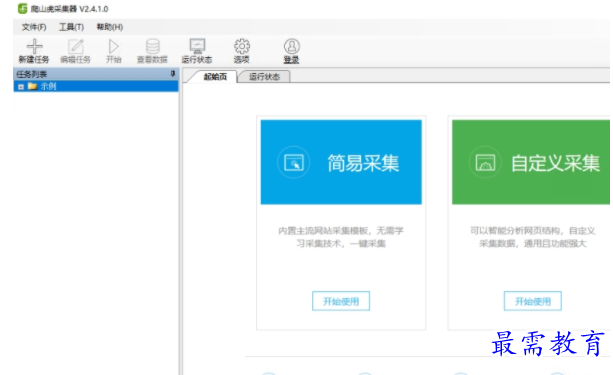
Task: Open the 文件(F) menu
Action: click(x=34, y=27)
